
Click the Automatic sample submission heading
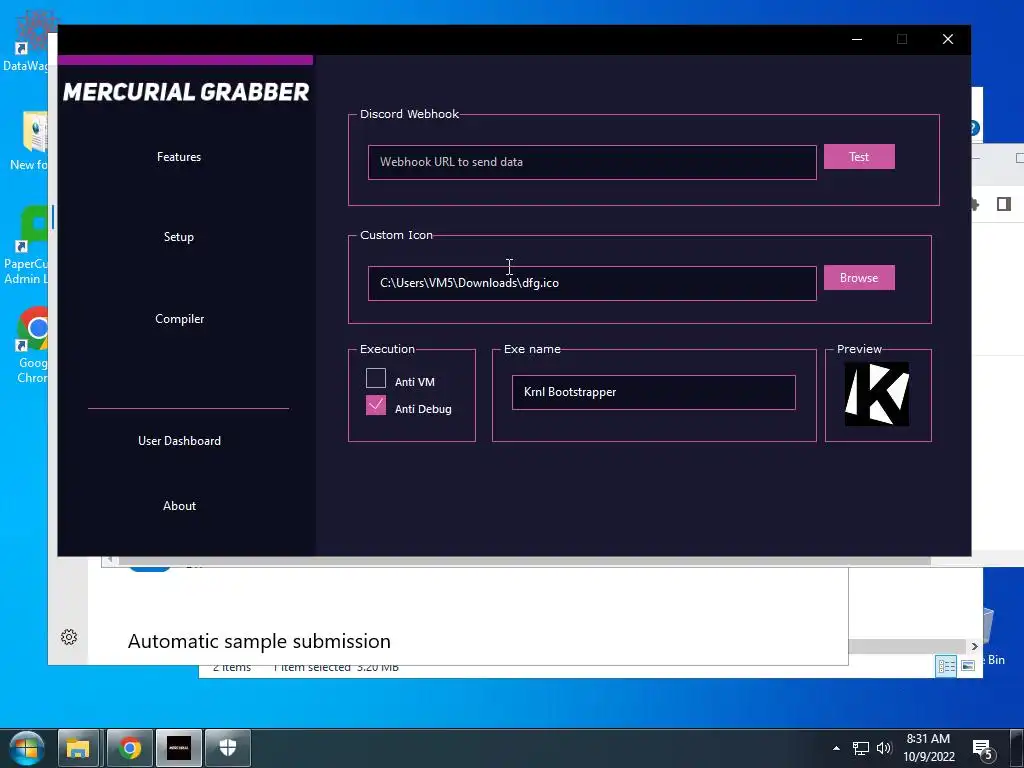pos(259,641)
